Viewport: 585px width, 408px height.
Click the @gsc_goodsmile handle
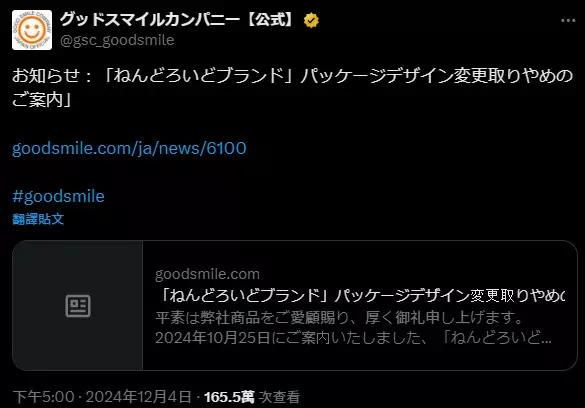point(117,40)
